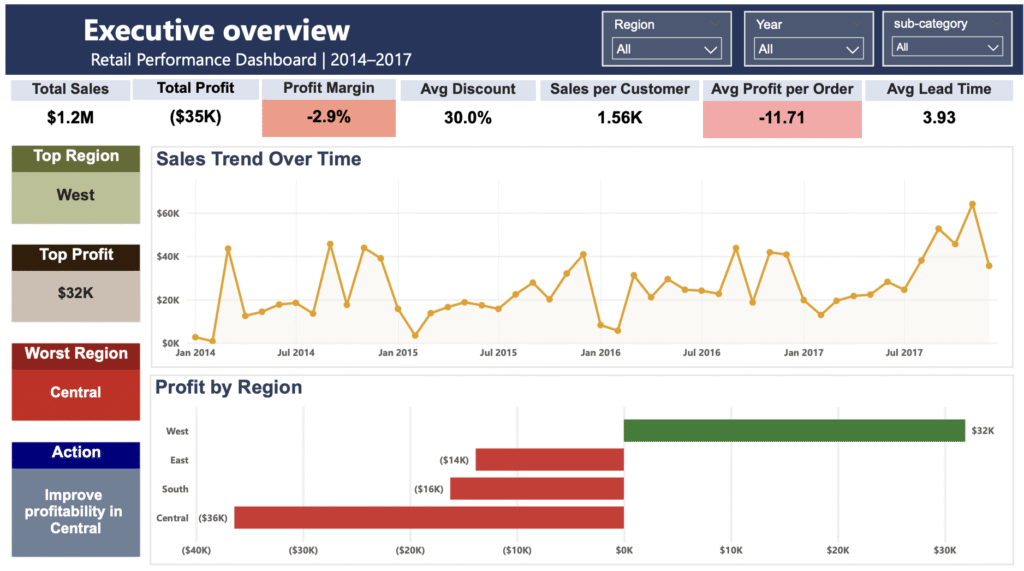This screenshot has height=571, width=1024.
Task: Click the Worst Region Central card
Action: pos(76,392)
